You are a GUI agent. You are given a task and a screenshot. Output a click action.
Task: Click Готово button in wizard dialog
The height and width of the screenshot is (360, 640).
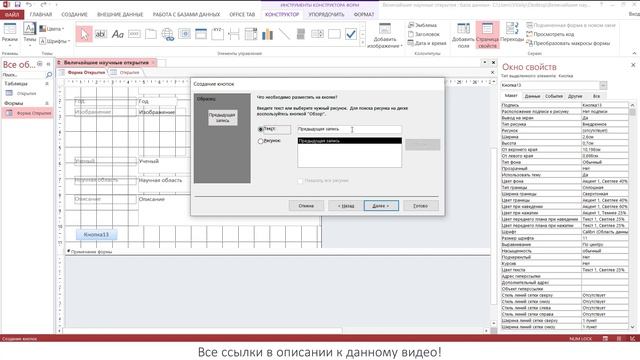[x=420, y=206]
